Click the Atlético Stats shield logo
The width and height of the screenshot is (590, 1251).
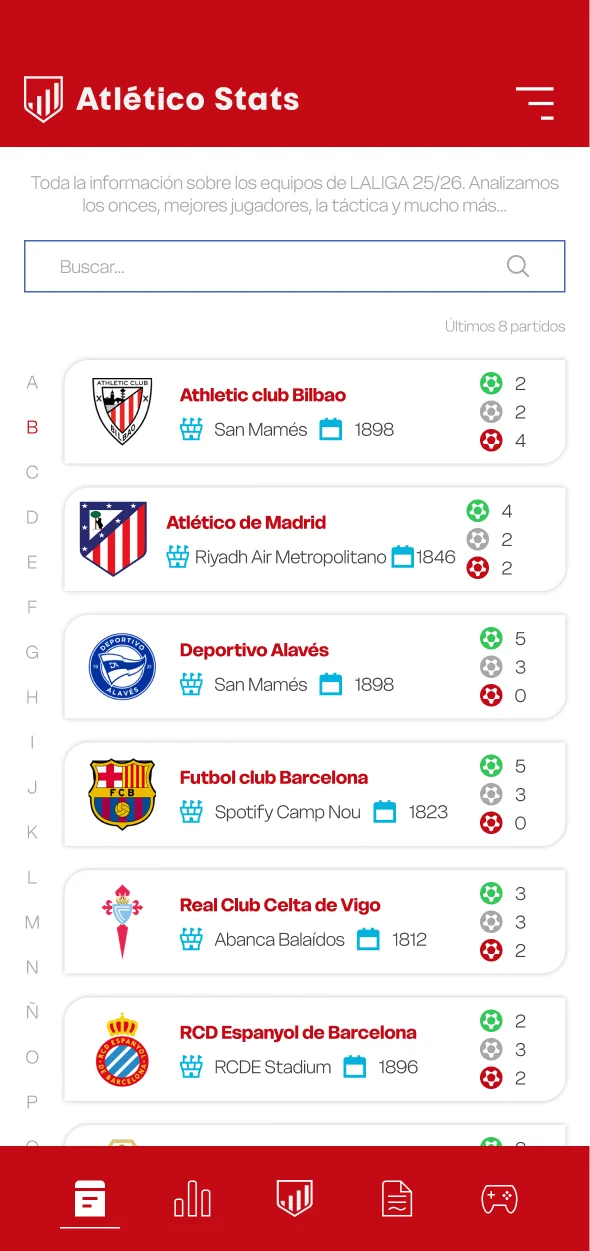[43, 99]
